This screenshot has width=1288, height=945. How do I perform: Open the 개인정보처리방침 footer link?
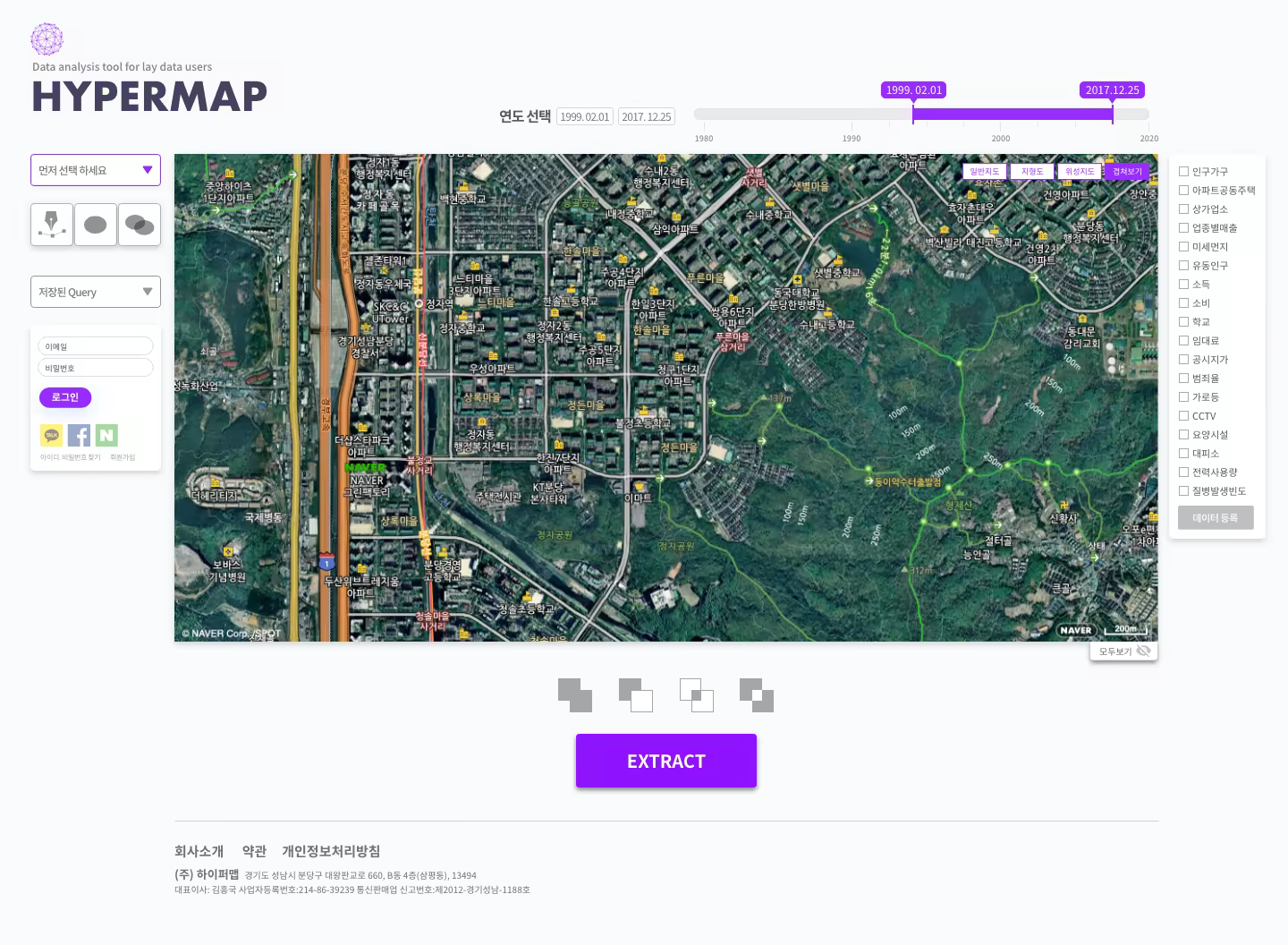329,851
